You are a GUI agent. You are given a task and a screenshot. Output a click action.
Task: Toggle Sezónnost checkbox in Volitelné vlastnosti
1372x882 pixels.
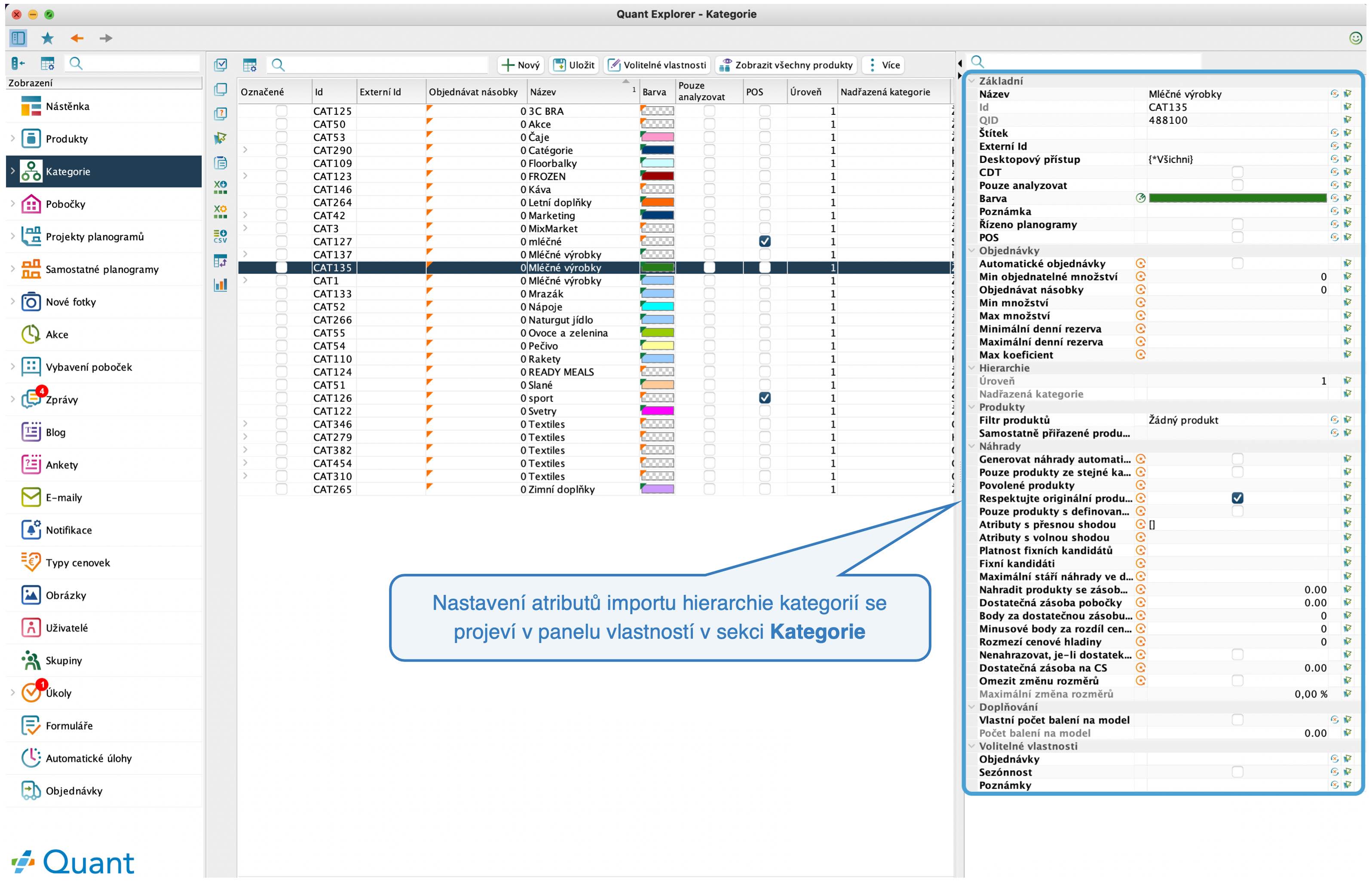coord(1237,772)
